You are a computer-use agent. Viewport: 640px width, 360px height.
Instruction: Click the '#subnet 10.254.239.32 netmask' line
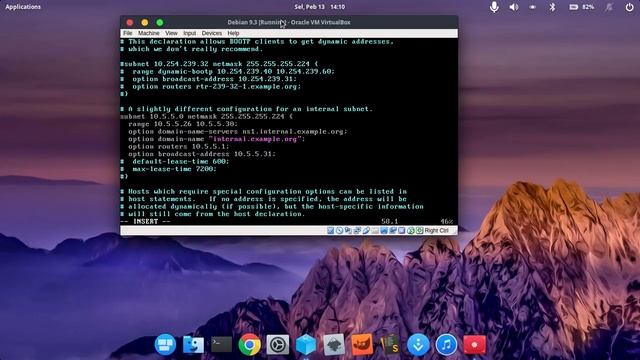tap(219, 64)
